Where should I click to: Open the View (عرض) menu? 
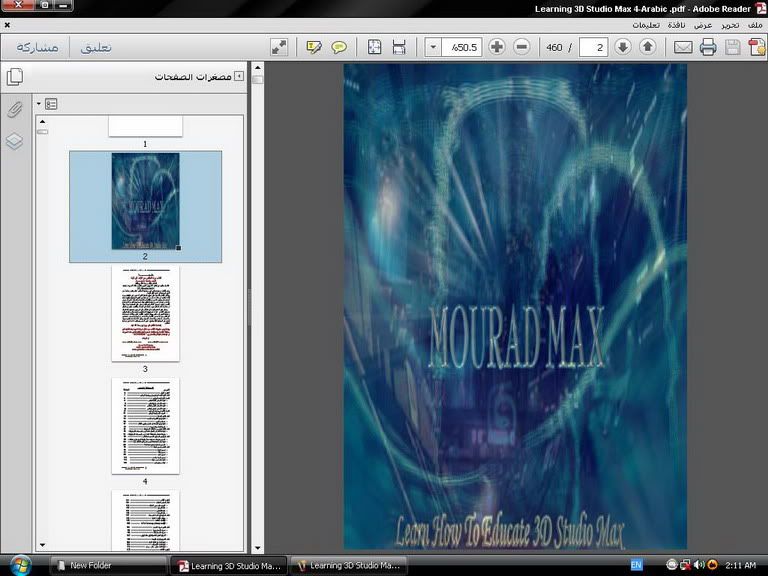(703, 25)
